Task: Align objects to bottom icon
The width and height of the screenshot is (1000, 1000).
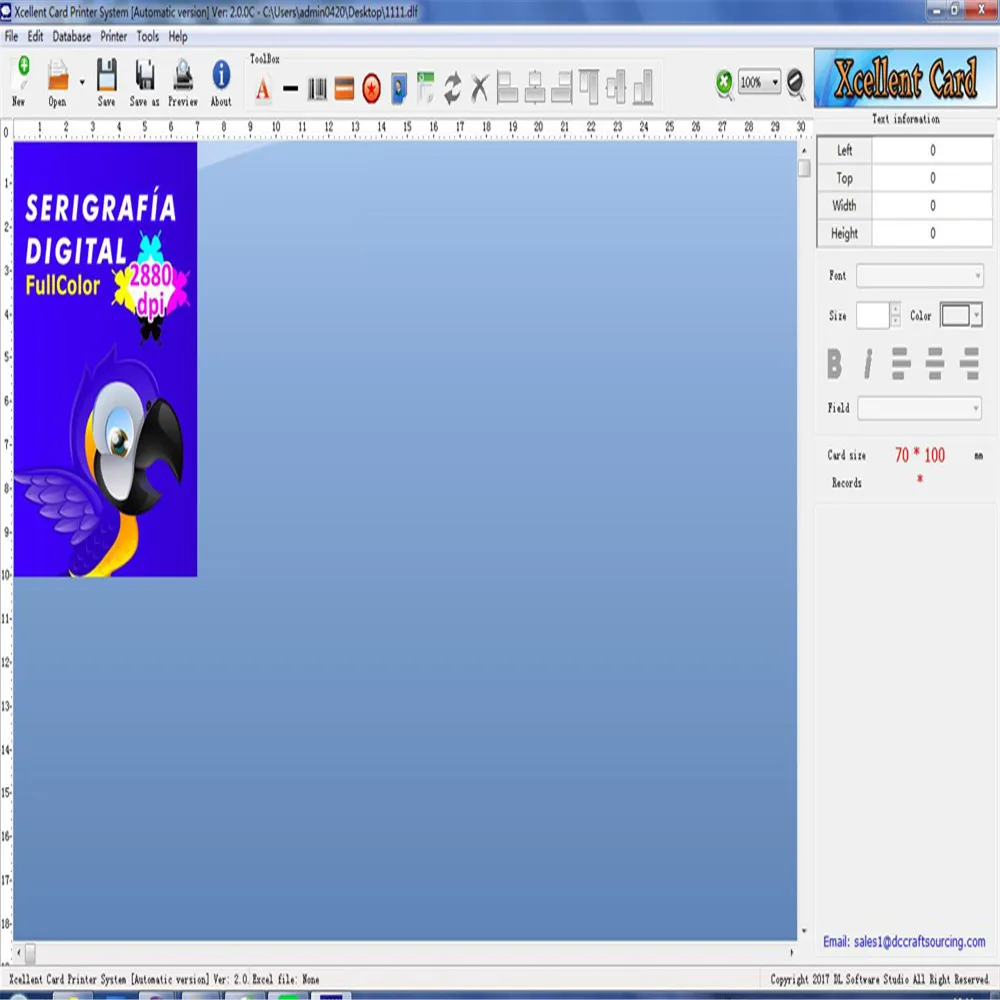Action: tap(643, 87)
